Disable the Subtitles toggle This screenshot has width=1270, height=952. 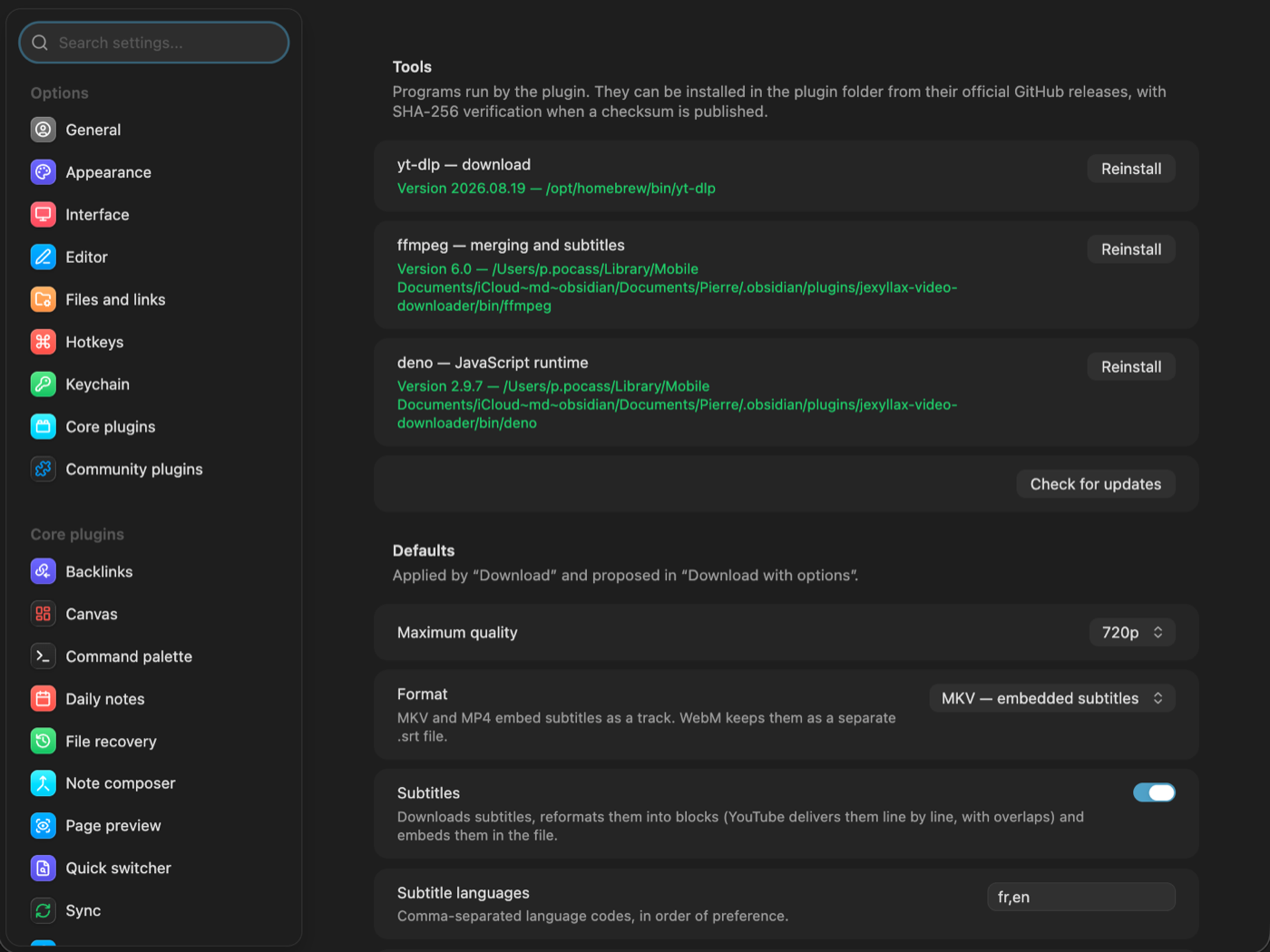(1154, 792)
